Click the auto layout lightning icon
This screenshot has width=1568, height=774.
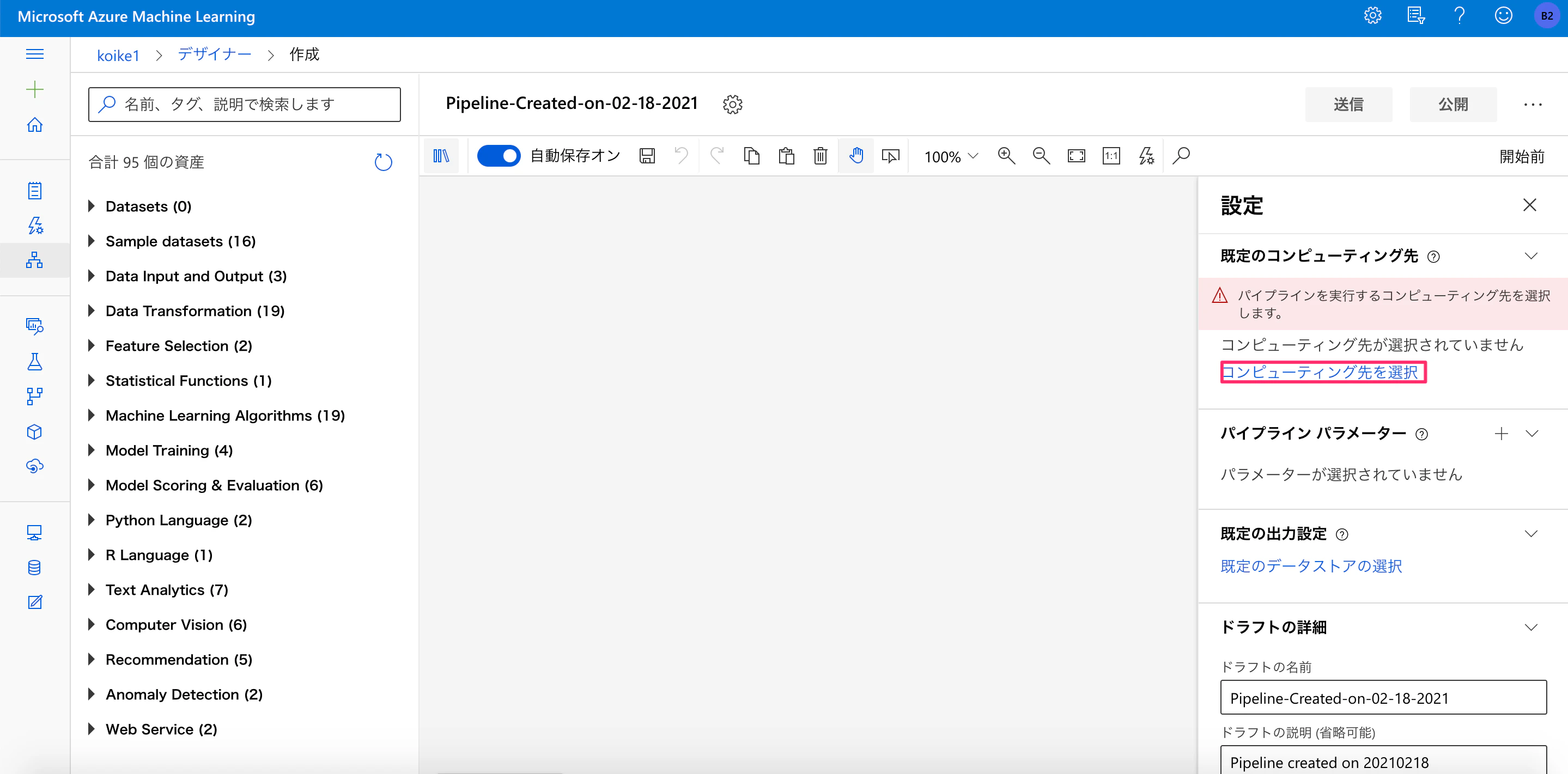tap(1146, 156)
